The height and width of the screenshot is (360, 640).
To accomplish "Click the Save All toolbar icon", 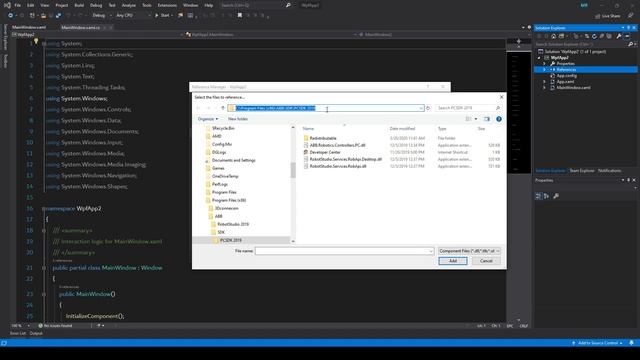I will click(x=58, y=16).
